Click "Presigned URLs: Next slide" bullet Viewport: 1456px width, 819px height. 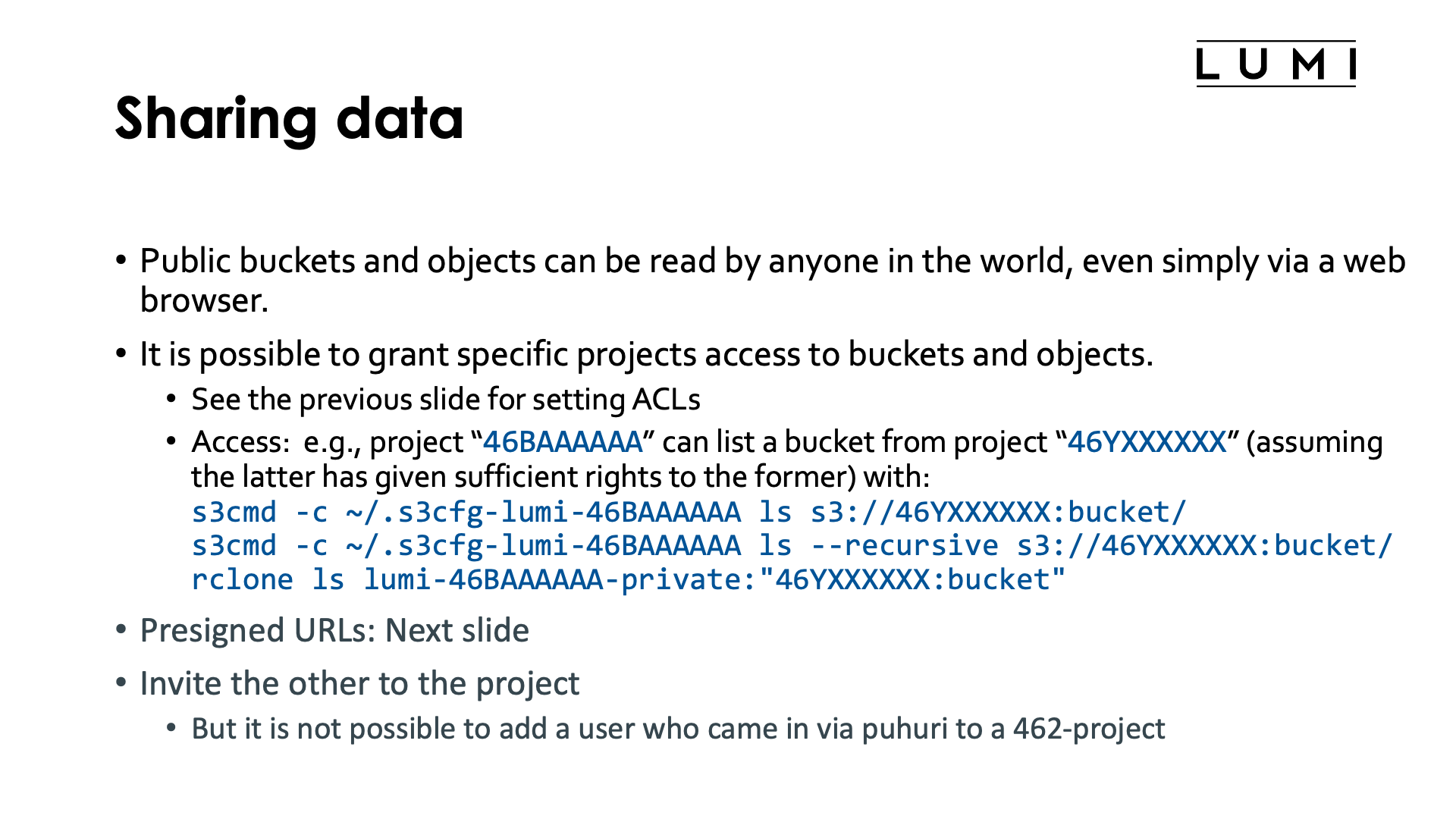334,631
